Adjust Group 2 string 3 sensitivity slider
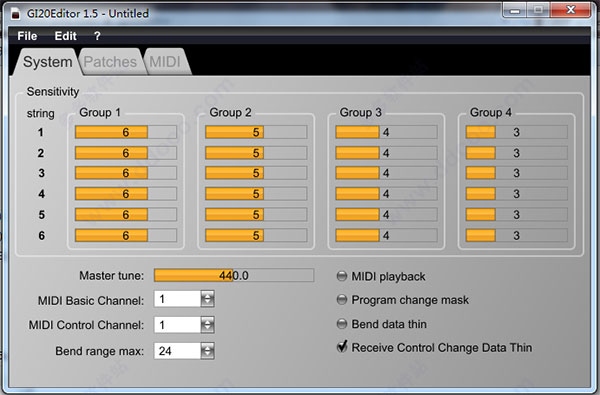 pos(256,173)
